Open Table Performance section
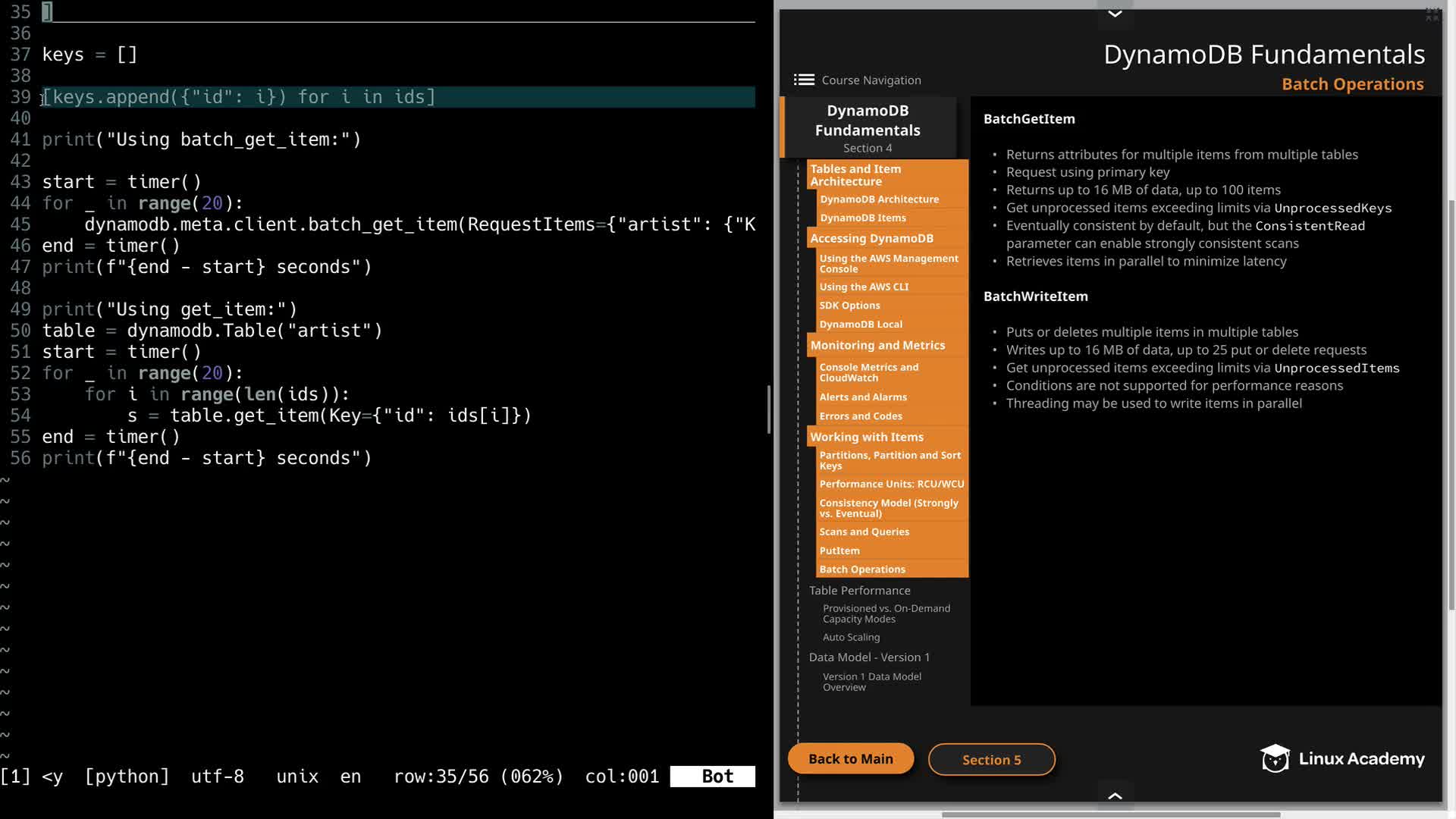The width and height of the screenshot is (1456, 819). pyautogui.click(x=859, y=590)
